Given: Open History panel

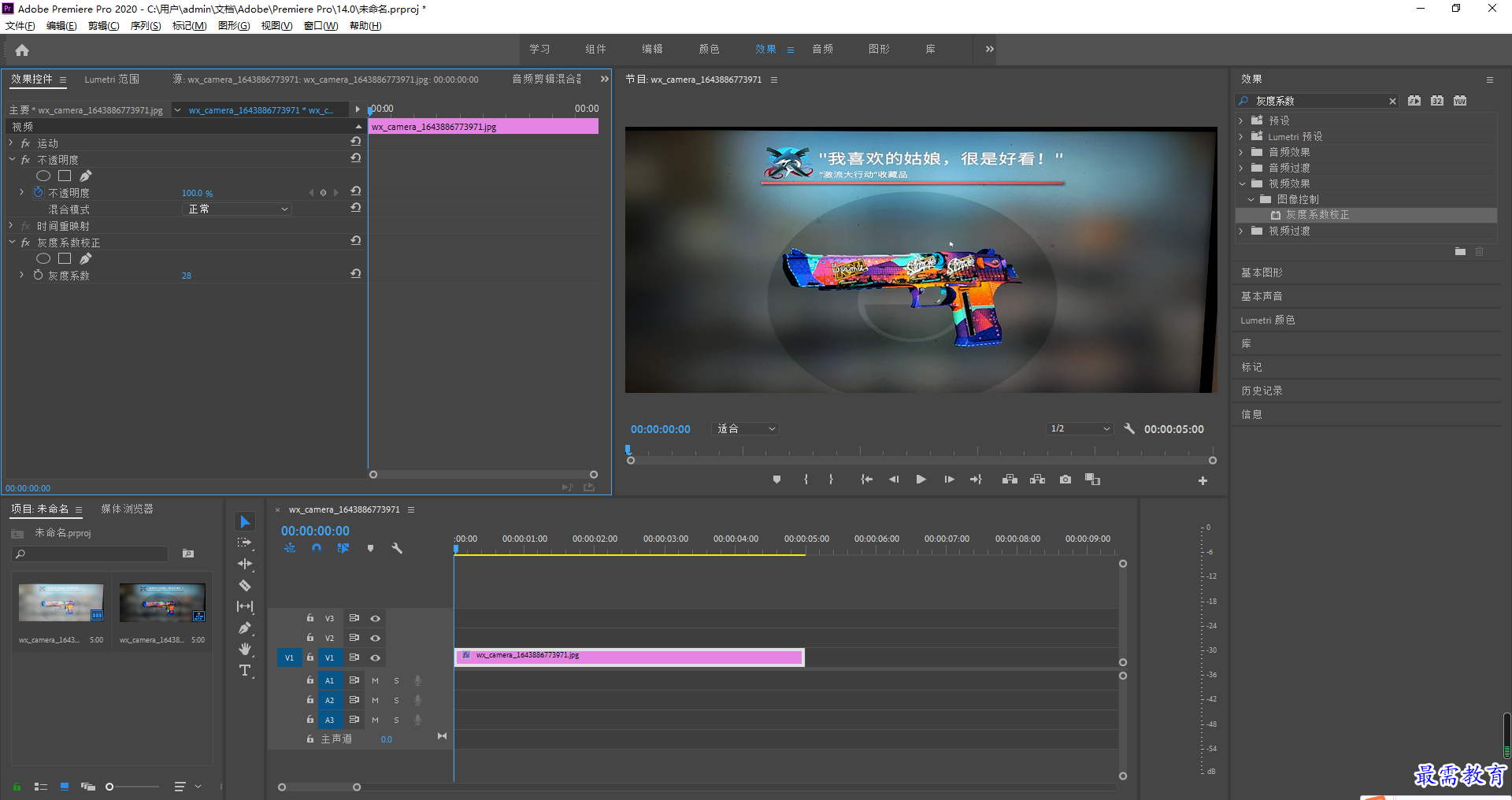Looking at the screenshot, I should click(1262, 391).
